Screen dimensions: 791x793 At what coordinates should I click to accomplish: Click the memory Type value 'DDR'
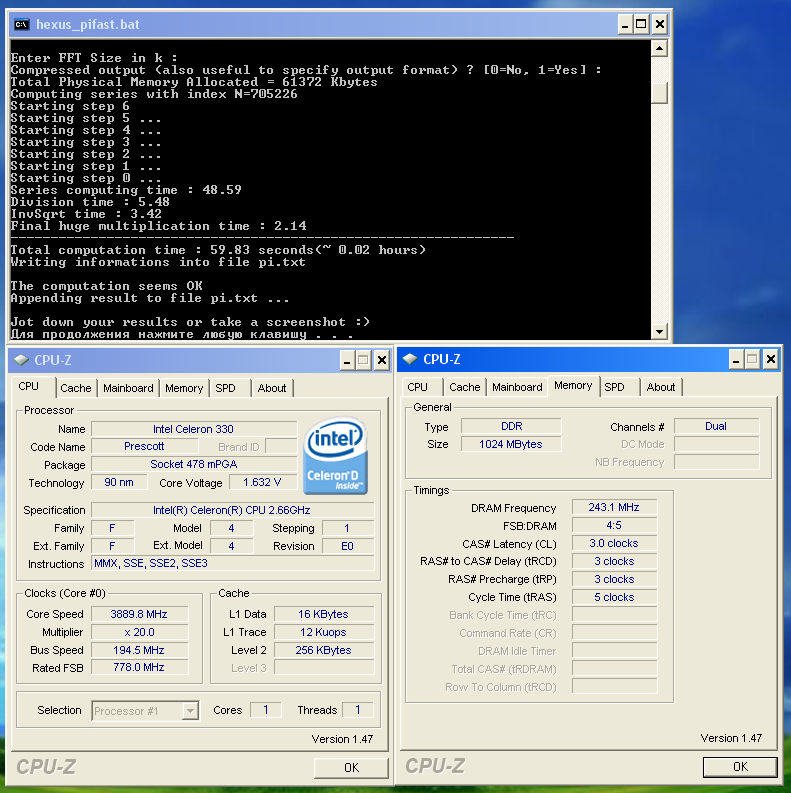pos(511,426)
